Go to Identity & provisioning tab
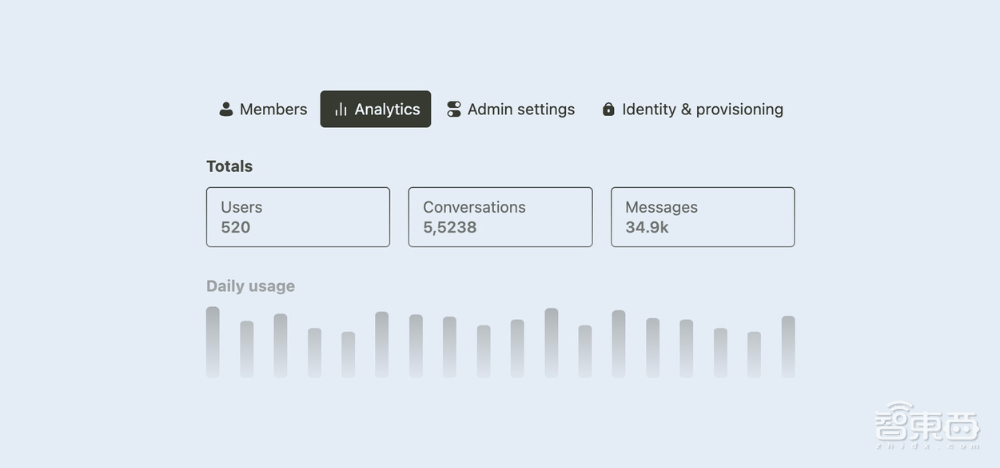Image resolution: width=1000 pixels, height=468 pixels. (x=702, y=109)
